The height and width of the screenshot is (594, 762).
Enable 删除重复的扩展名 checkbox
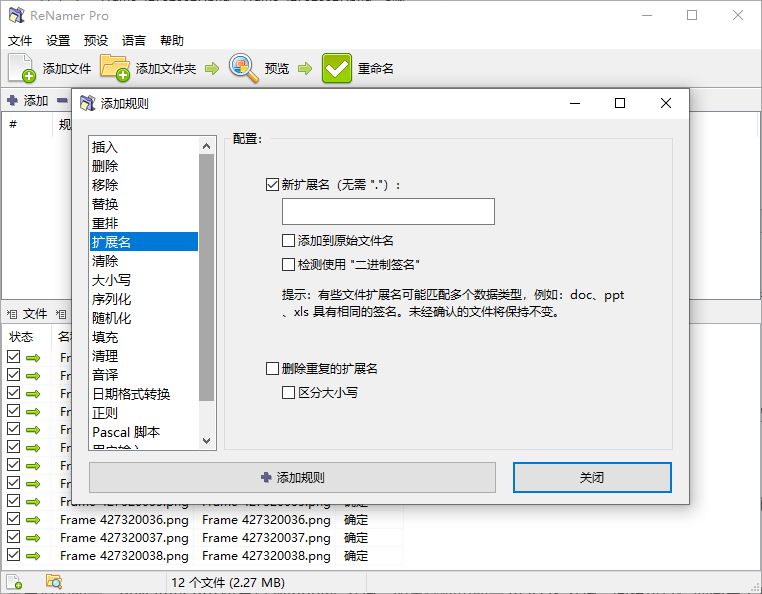click(x=272, y=368)
